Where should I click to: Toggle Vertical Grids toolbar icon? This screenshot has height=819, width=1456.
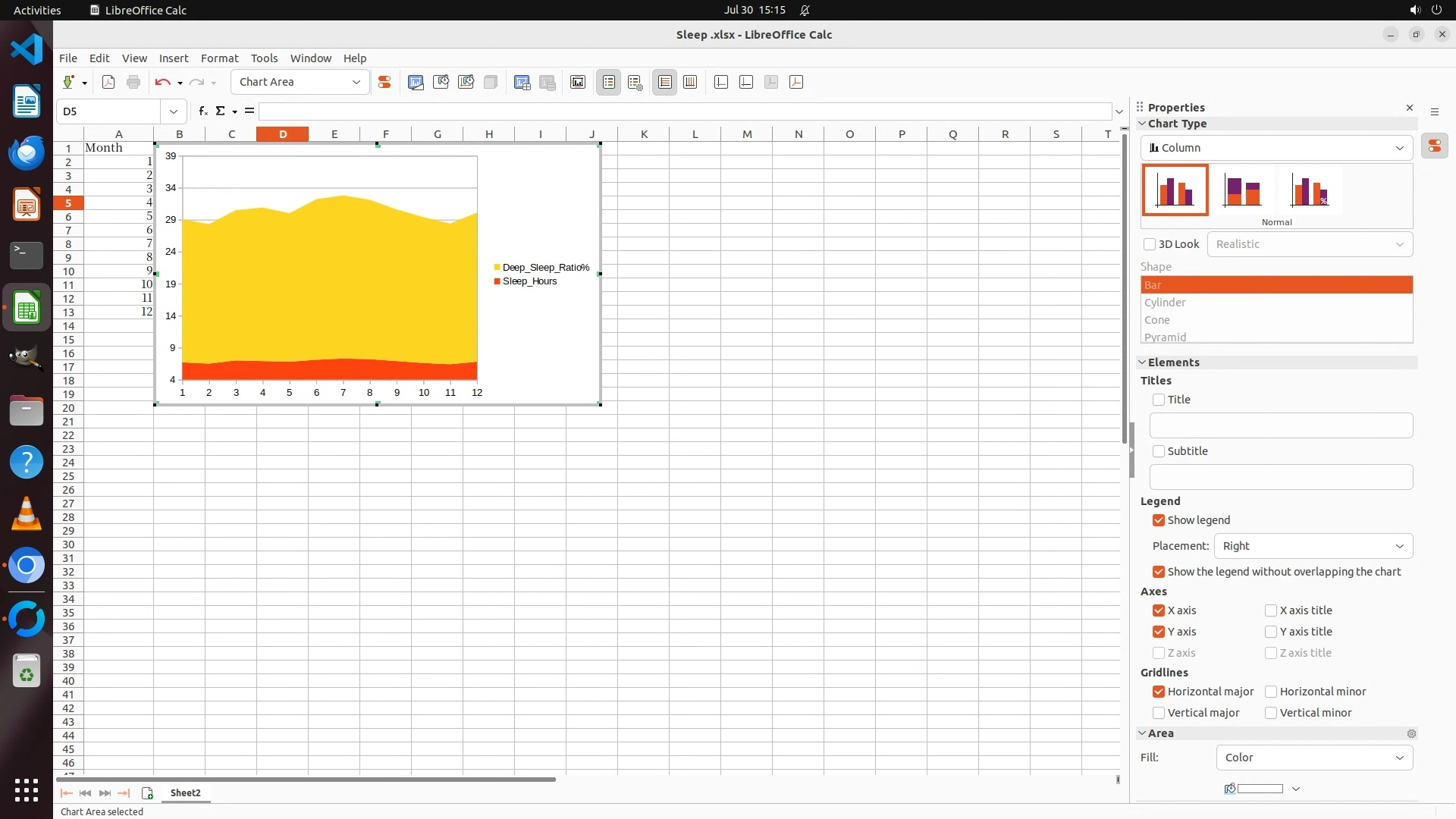[690, 82]
